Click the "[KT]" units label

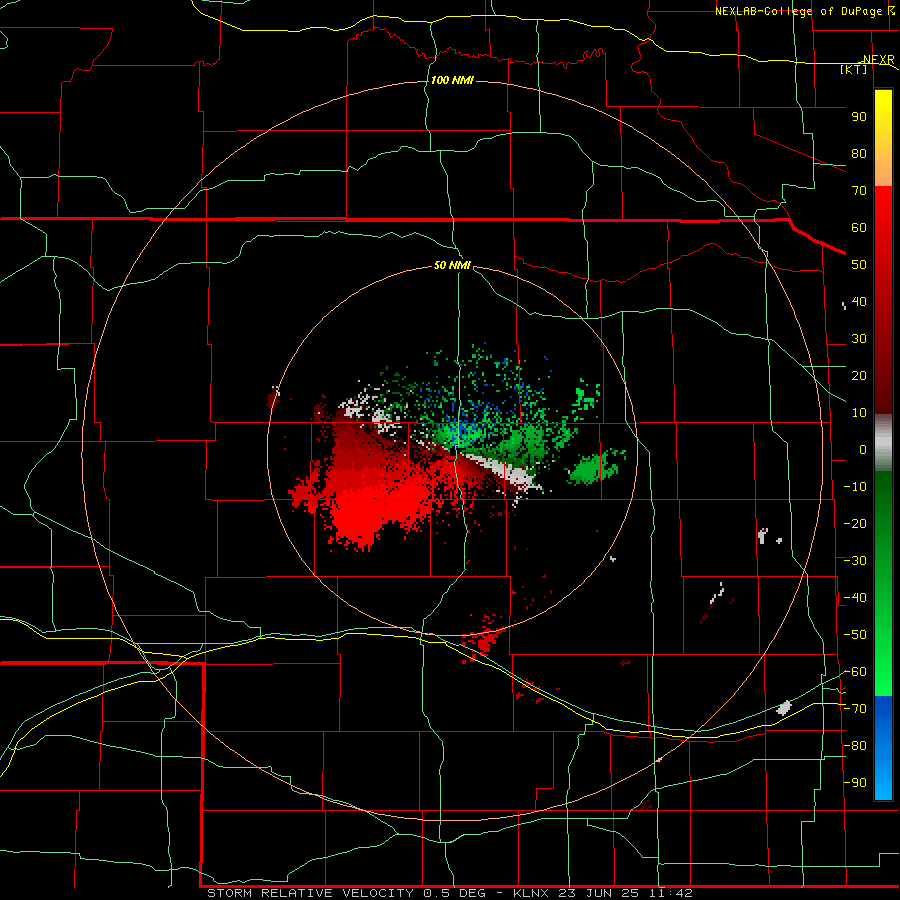(x=854, y=69)
